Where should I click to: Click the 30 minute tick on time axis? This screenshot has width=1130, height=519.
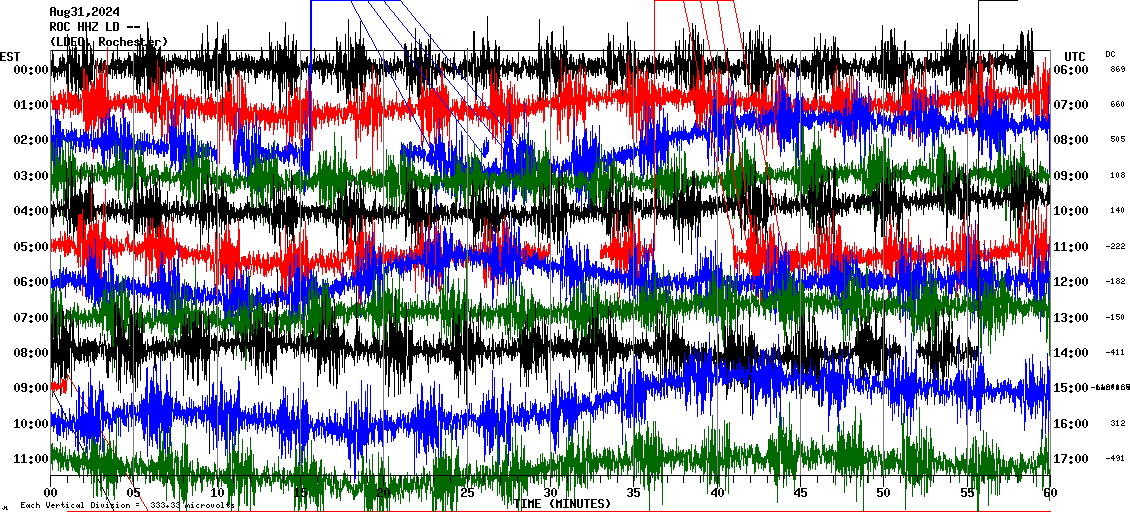[x=550, y=493]
